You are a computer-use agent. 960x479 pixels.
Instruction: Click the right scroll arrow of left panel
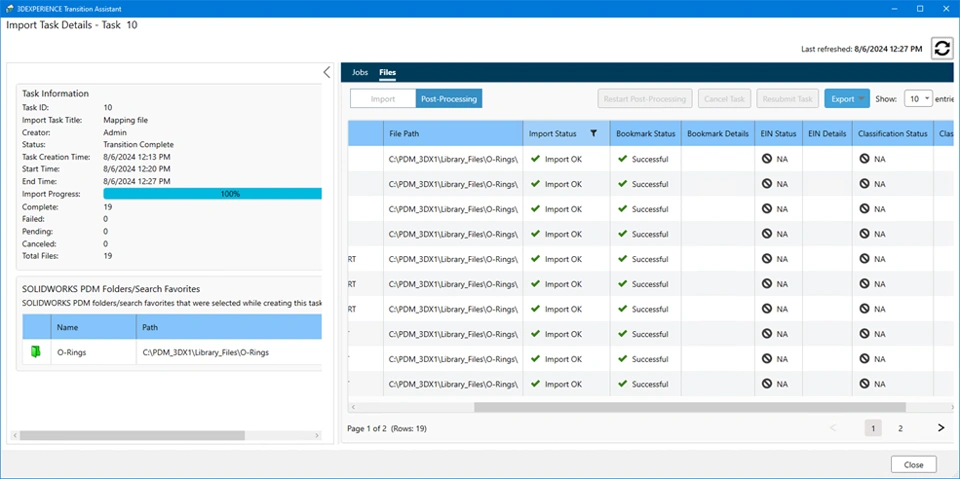pyautogui.click(x=317, y=436)
